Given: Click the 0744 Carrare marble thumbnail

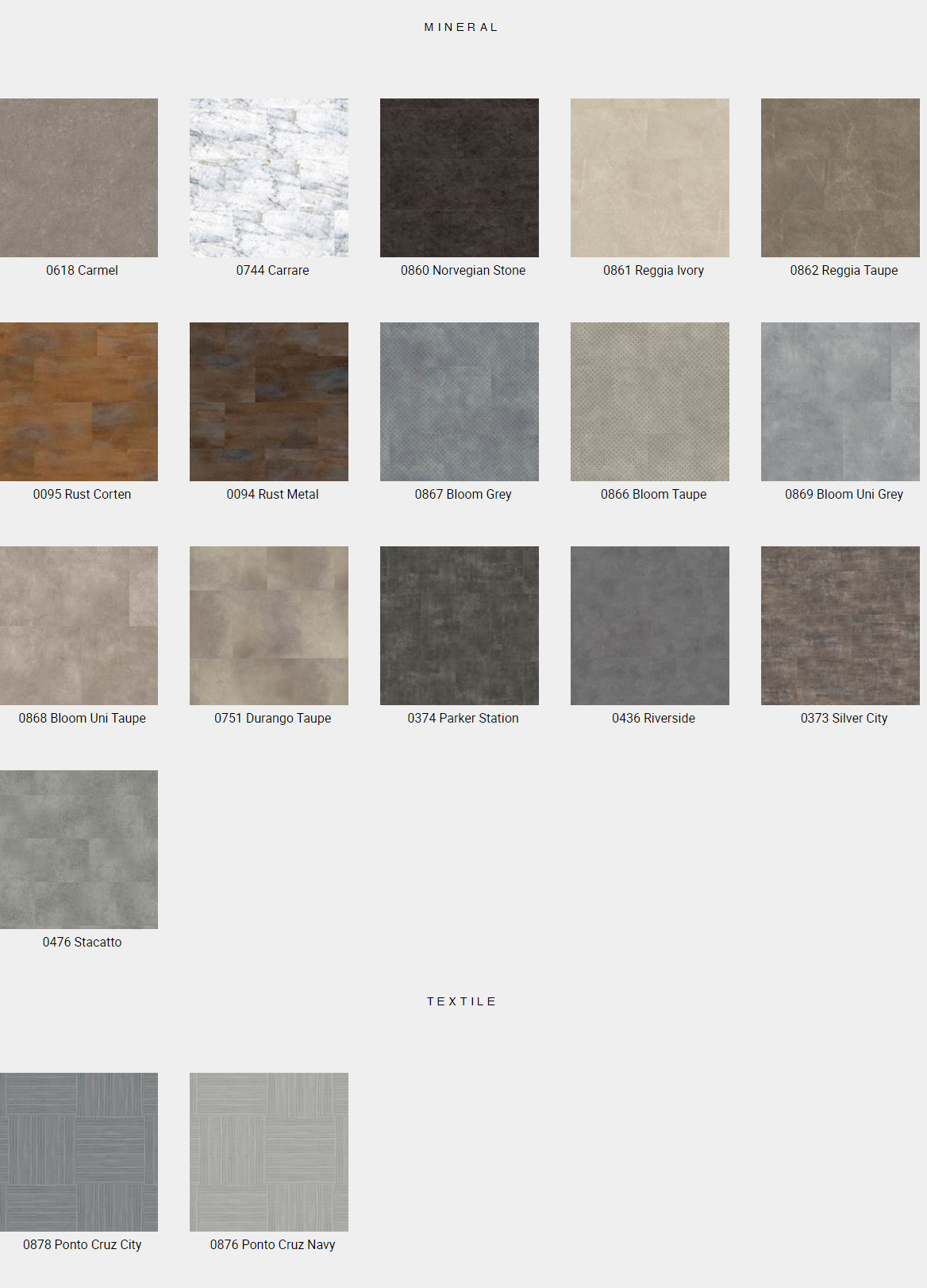Looking at the screenshot, I should click(269, 178).
